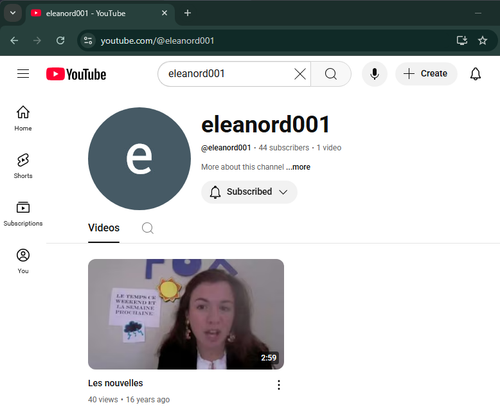The image size is (500, 410).
Task: Run search with the magnifier button
Action: [x=331, y=74]
